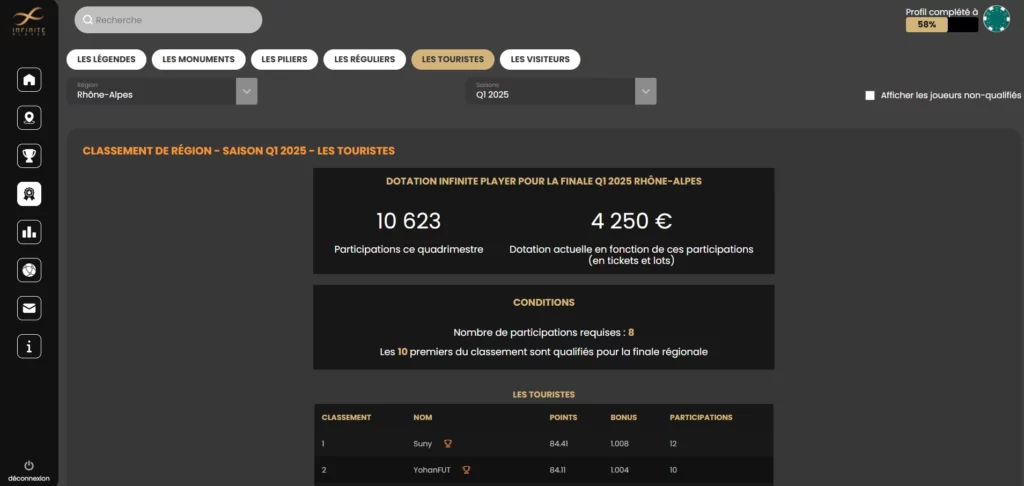Expand the Région dropdown arrow

[x=246, y=91]
